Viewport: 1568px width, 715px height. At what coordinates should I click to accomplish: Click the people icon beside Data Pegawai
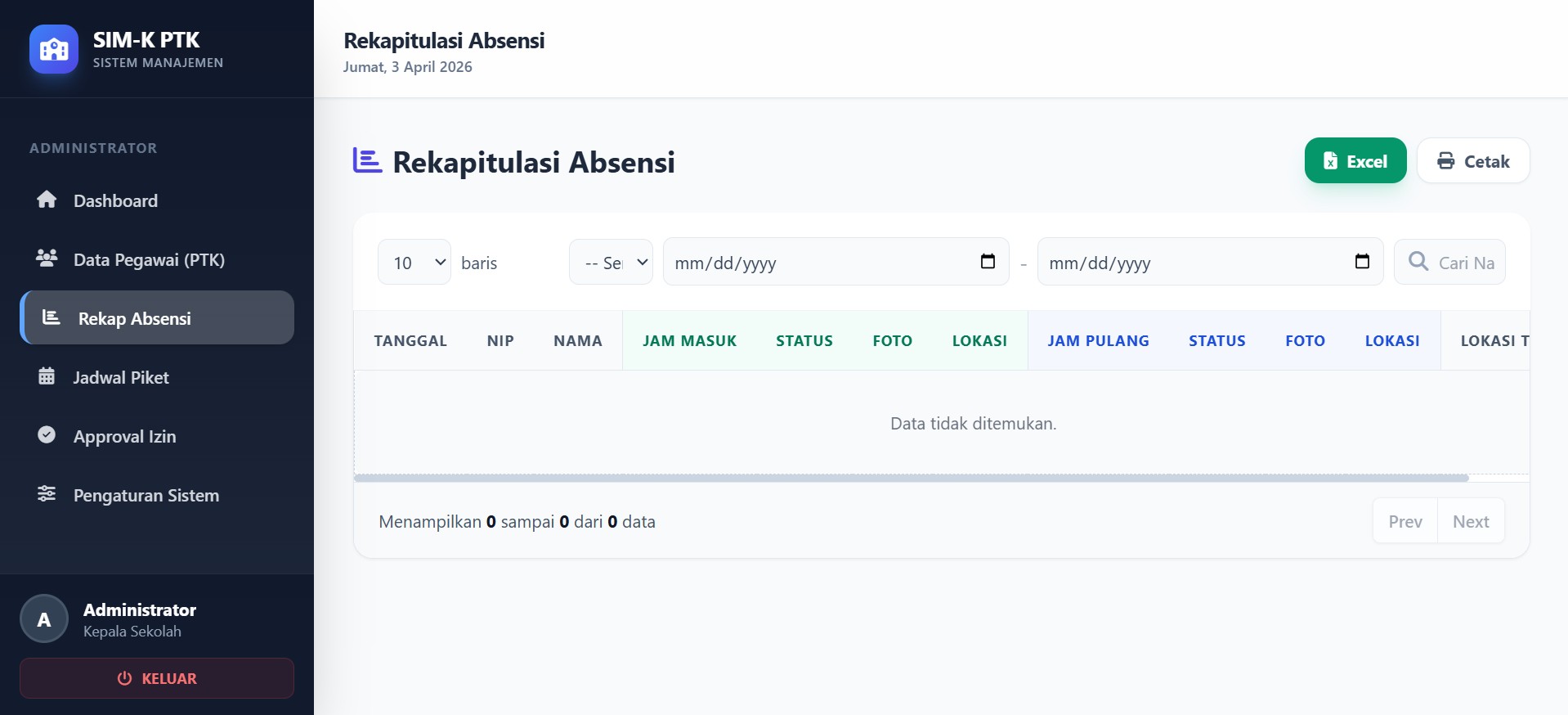click(46, 259)
